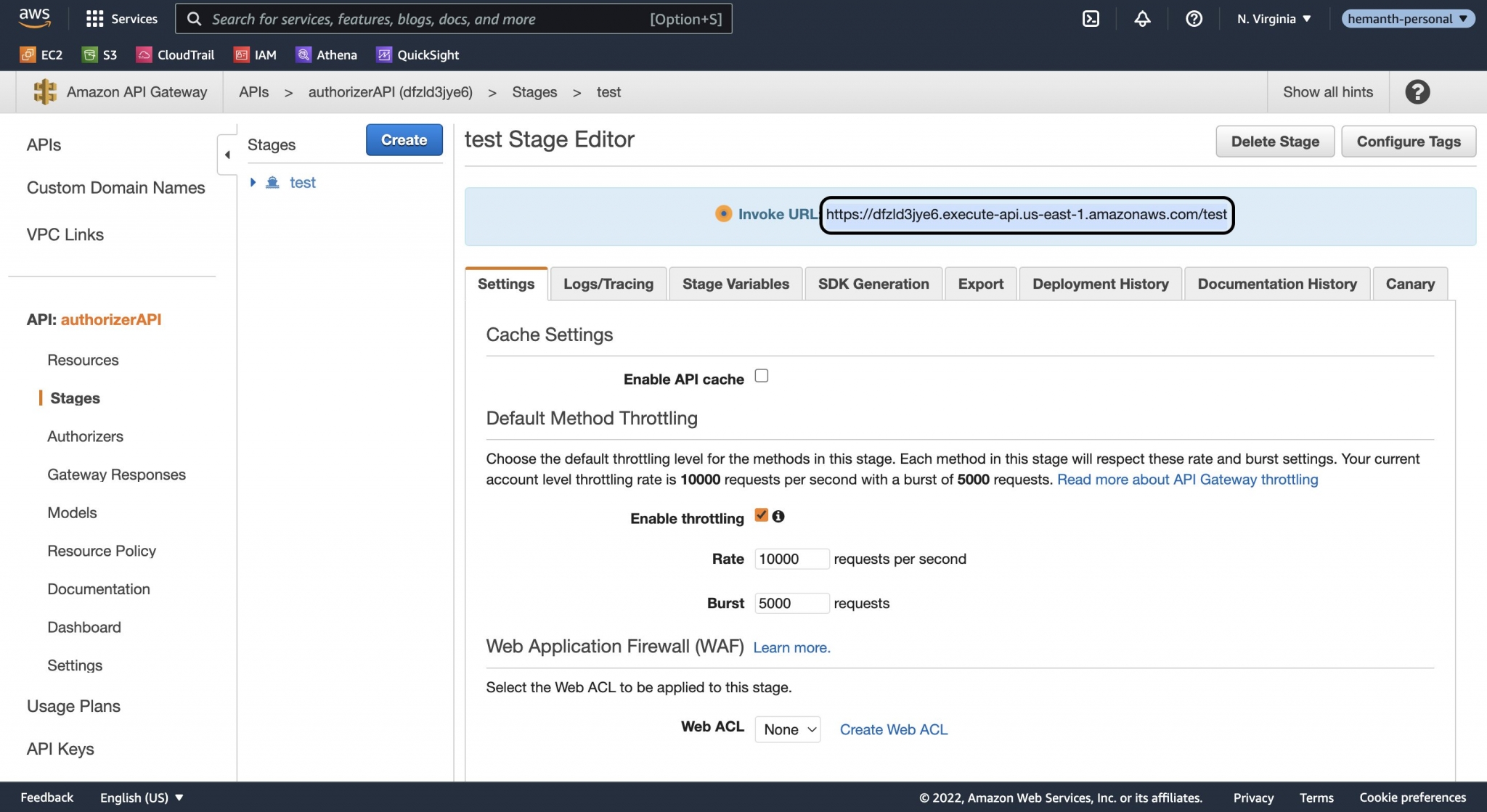
Task: Uncheck Enable throttling
Action: click(x=761, y=515)
